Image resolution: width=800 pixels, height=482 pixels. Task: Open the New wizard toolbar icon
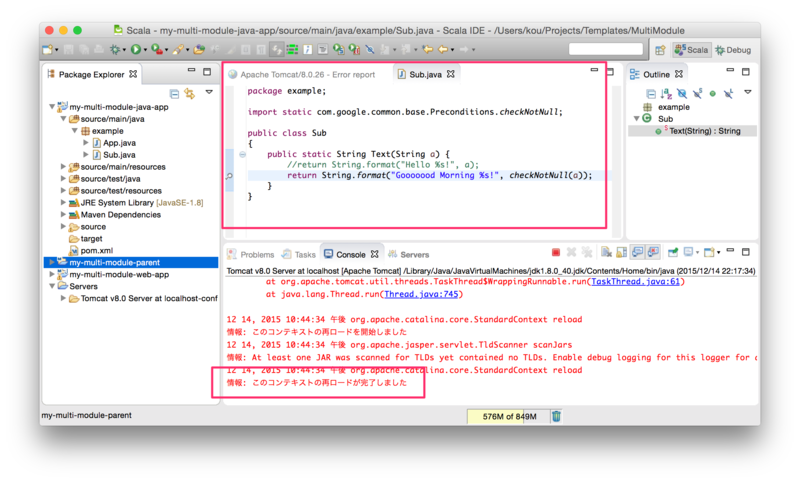tap(47, 49)
